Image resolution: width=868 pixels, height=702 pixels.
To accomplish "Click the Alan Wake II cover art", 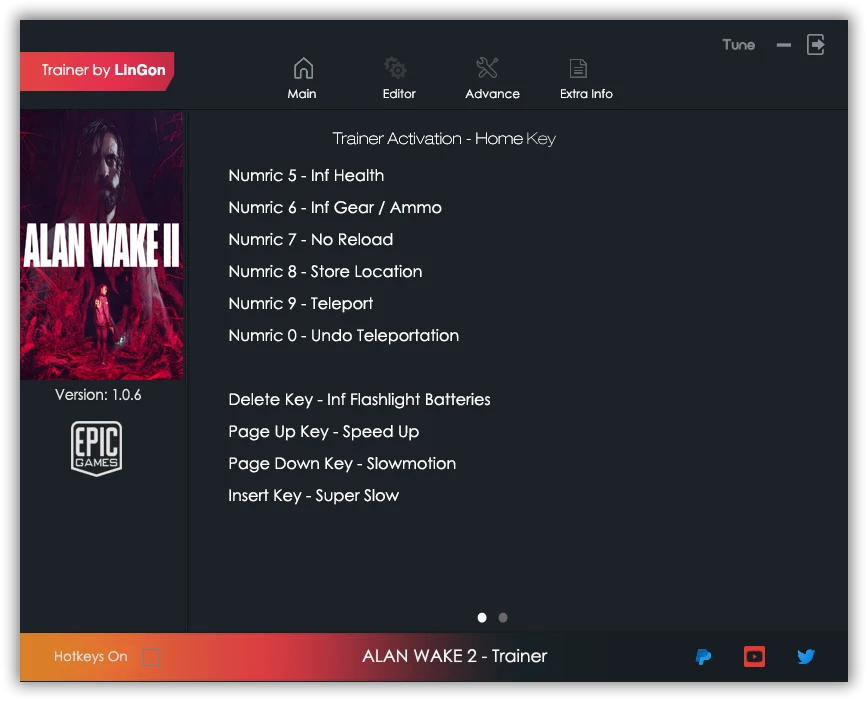I will [x=100, y=245].
